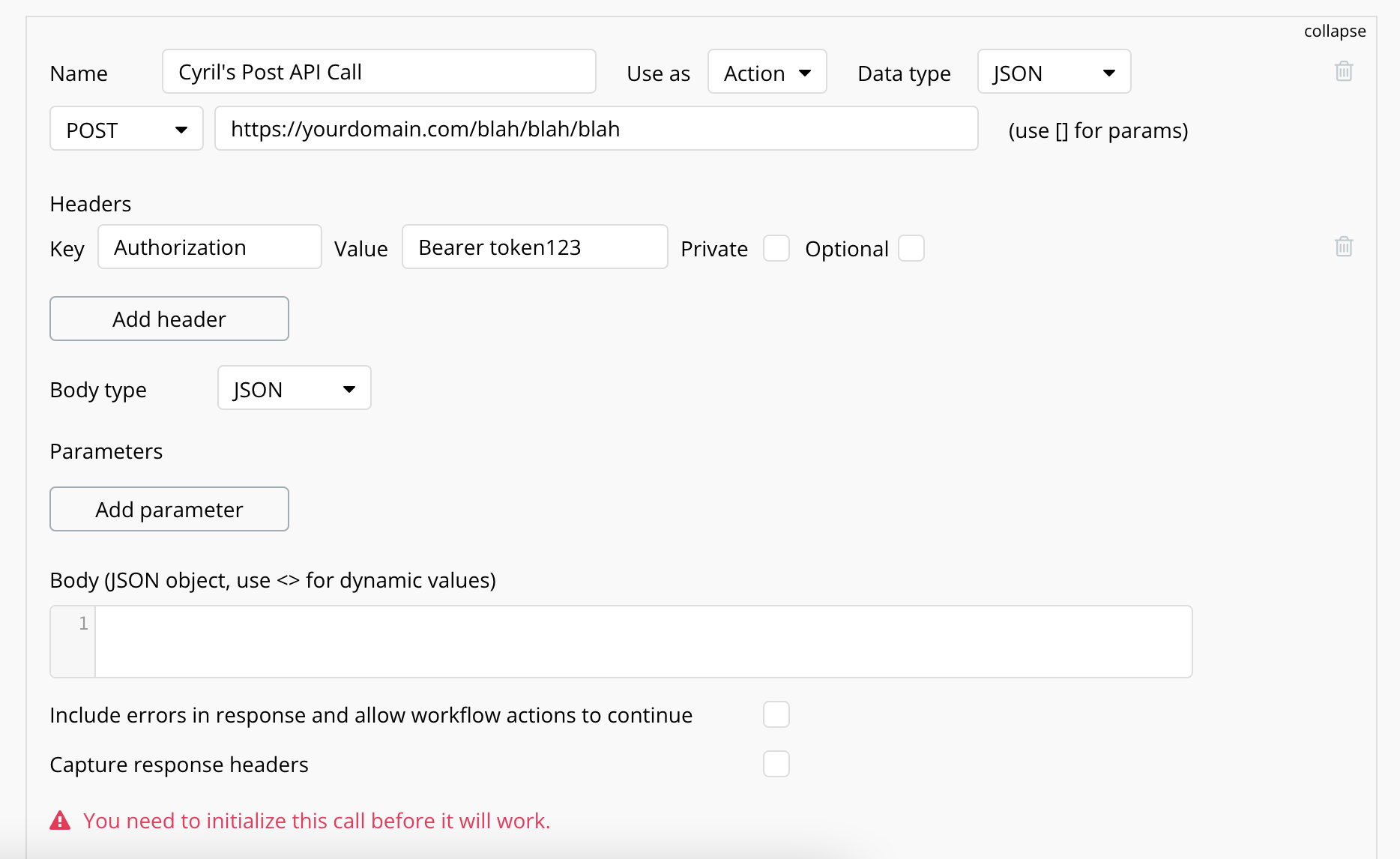Focus the header Key Authorization field
The width and height of the screenshot is (1400, 859).
[x=210, y=247]
